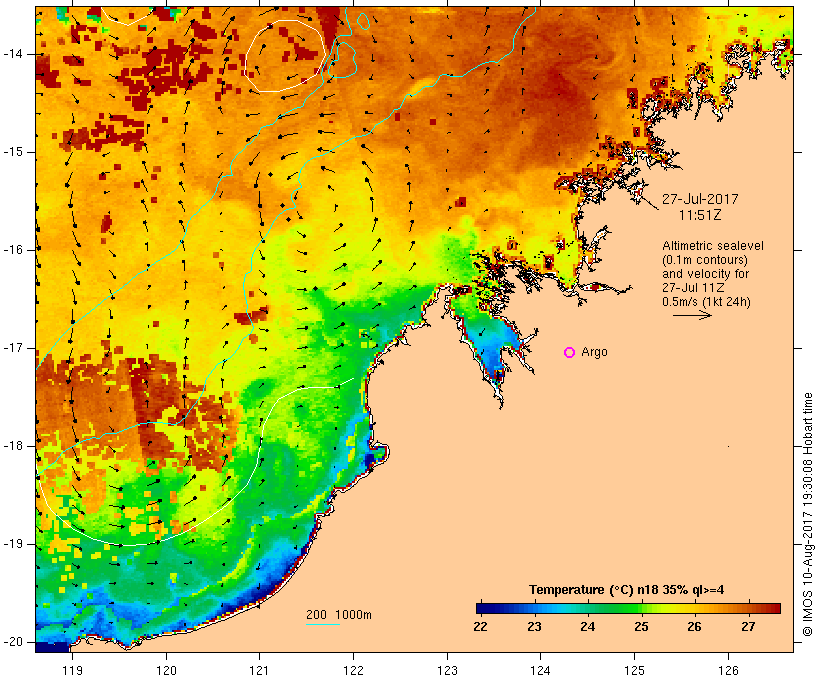Click colorbar label '25'

click(x=641, y=627)
